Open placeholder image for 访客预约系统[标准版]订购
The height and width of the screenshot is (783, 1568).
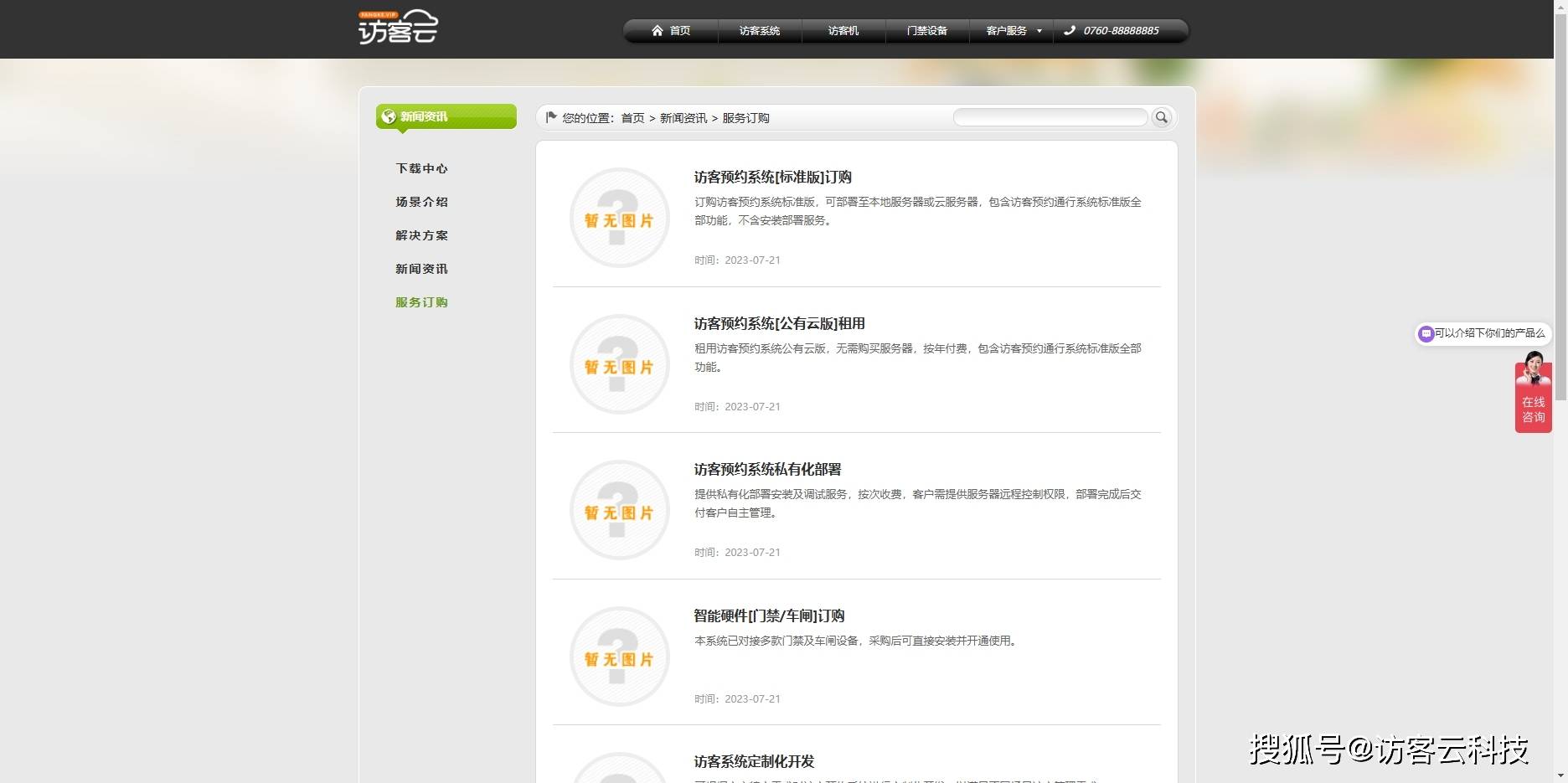click(x=619, y=218)
